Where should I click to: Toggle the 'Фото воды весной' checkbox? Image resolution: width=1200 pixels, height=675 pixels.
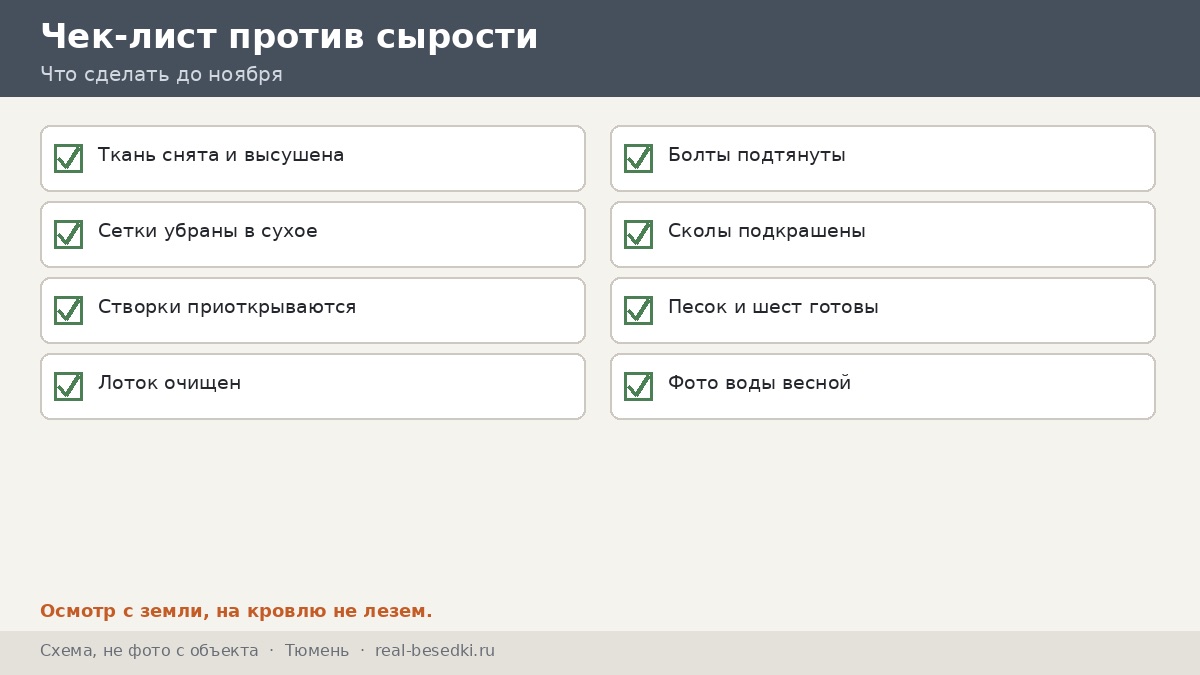638,386
